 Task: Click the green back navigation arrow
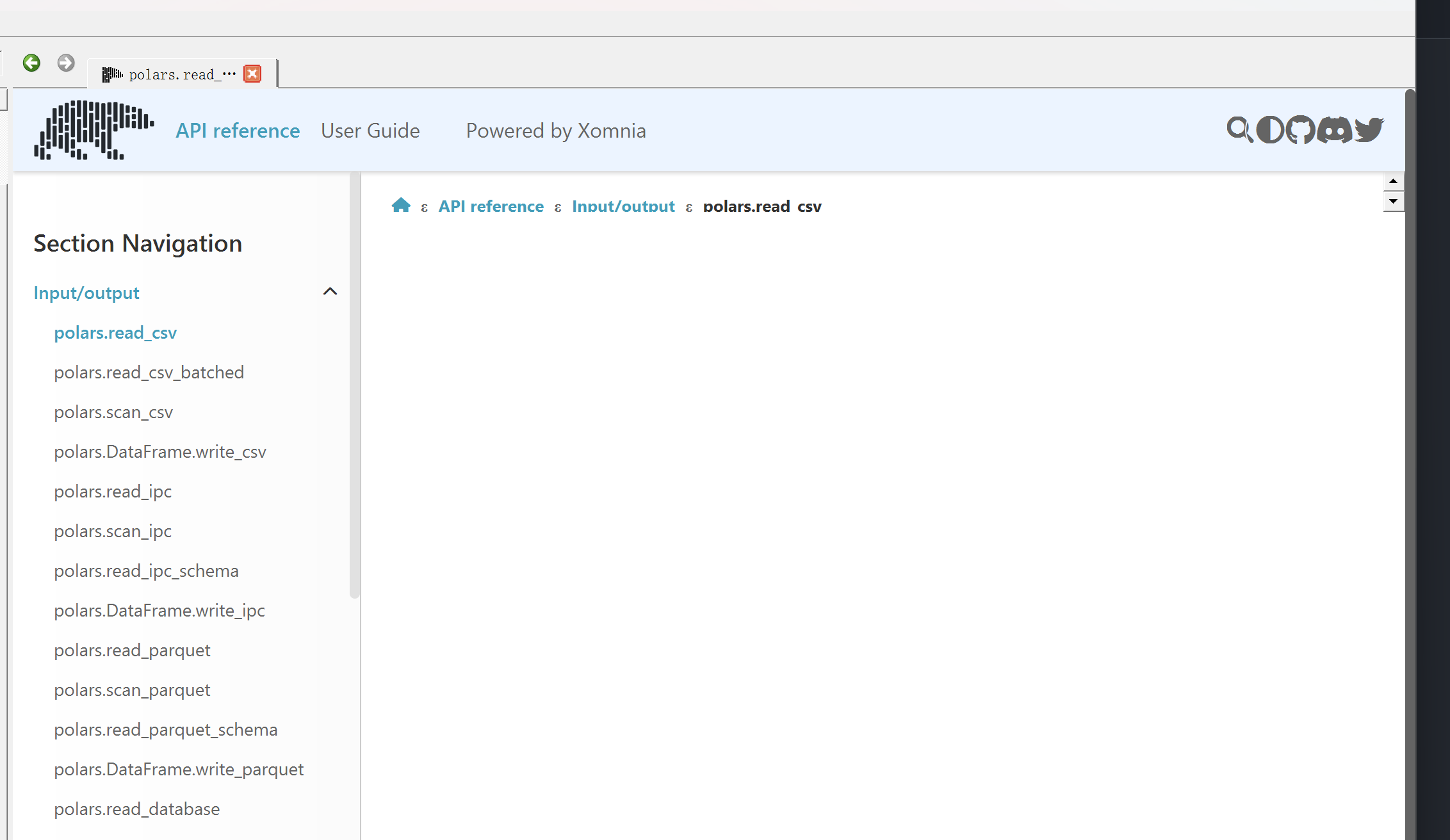[31, 63]
